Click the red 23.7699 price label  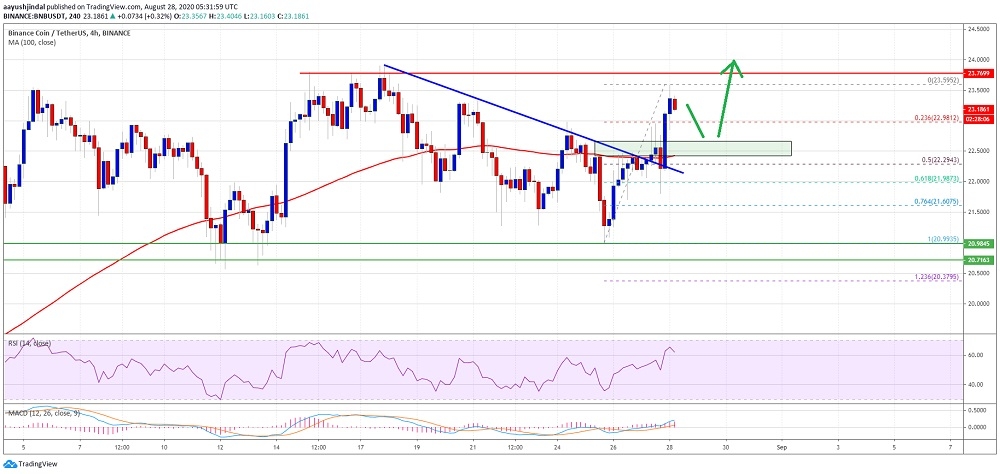(x=980, y=73)
